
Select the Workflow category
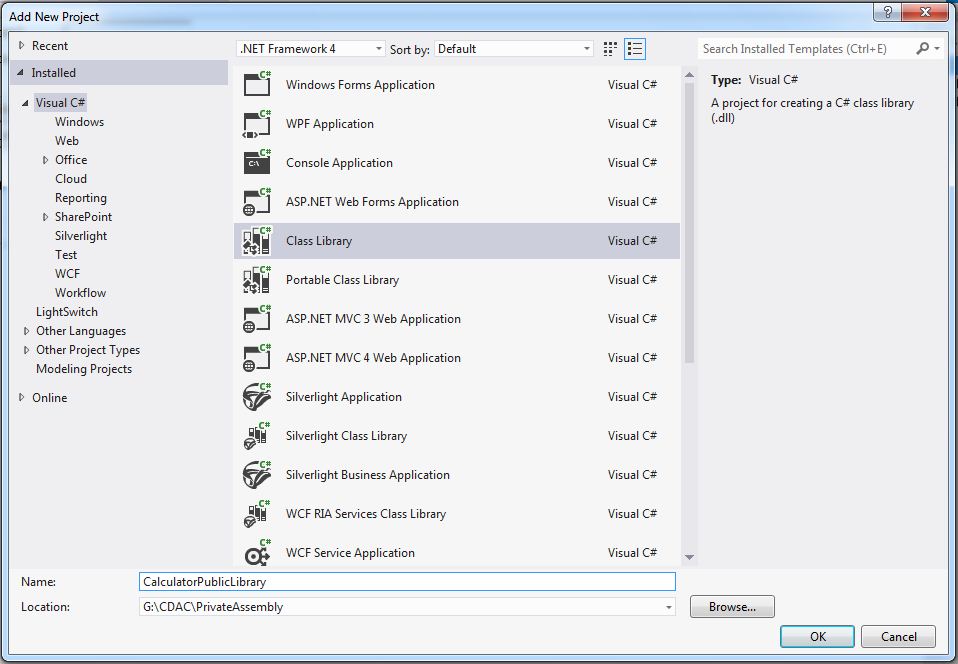click(80, 293)
